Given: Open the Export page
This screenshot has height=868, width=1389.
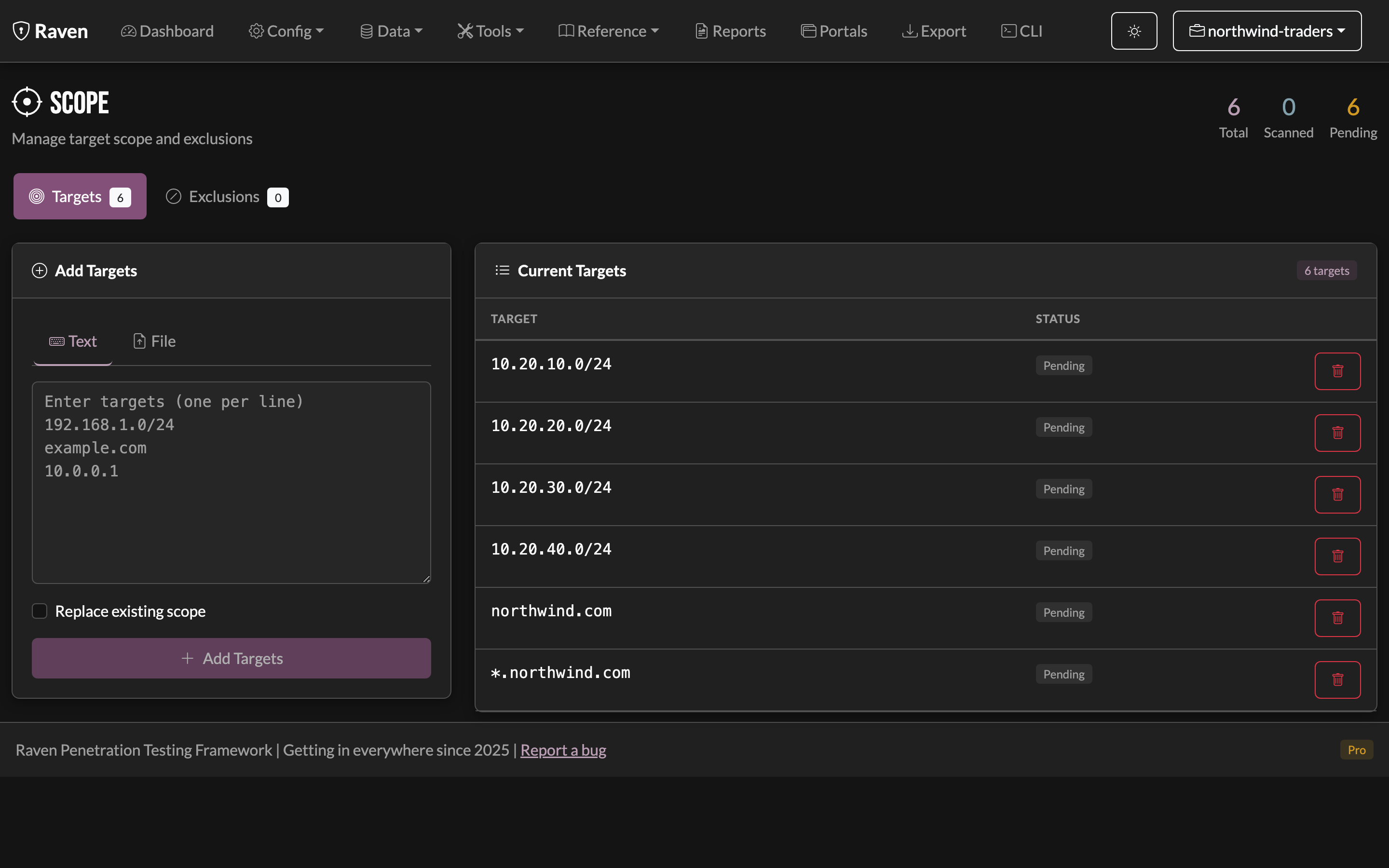Looking at the screenshot, I should click(x=934, y=31).
